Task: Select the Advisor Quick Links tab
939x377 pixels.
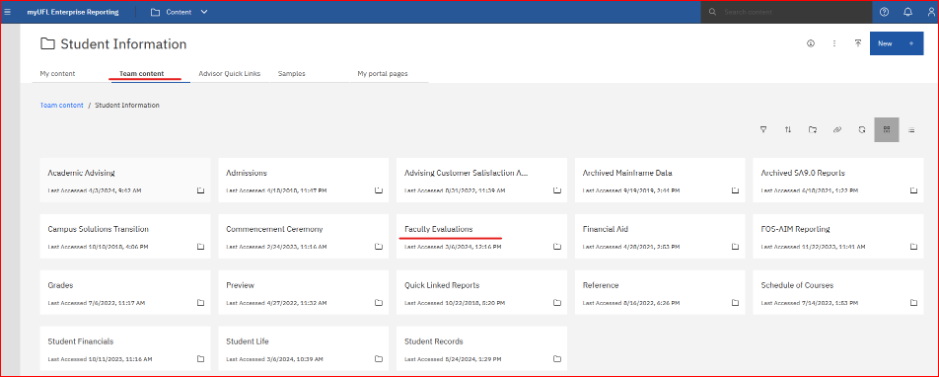Action: 229,74
